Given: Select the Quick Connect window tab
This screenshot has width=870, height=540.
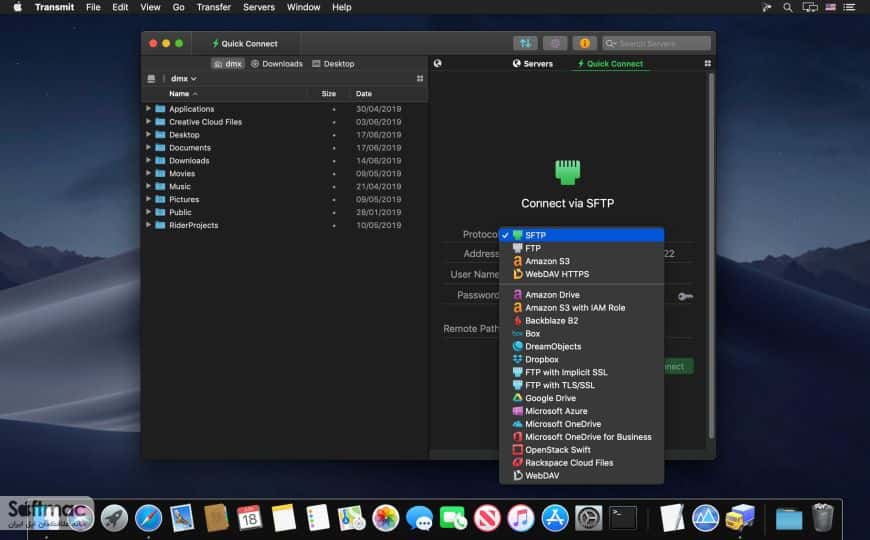Looking at the screenshot, I should (x=245, y=43).
